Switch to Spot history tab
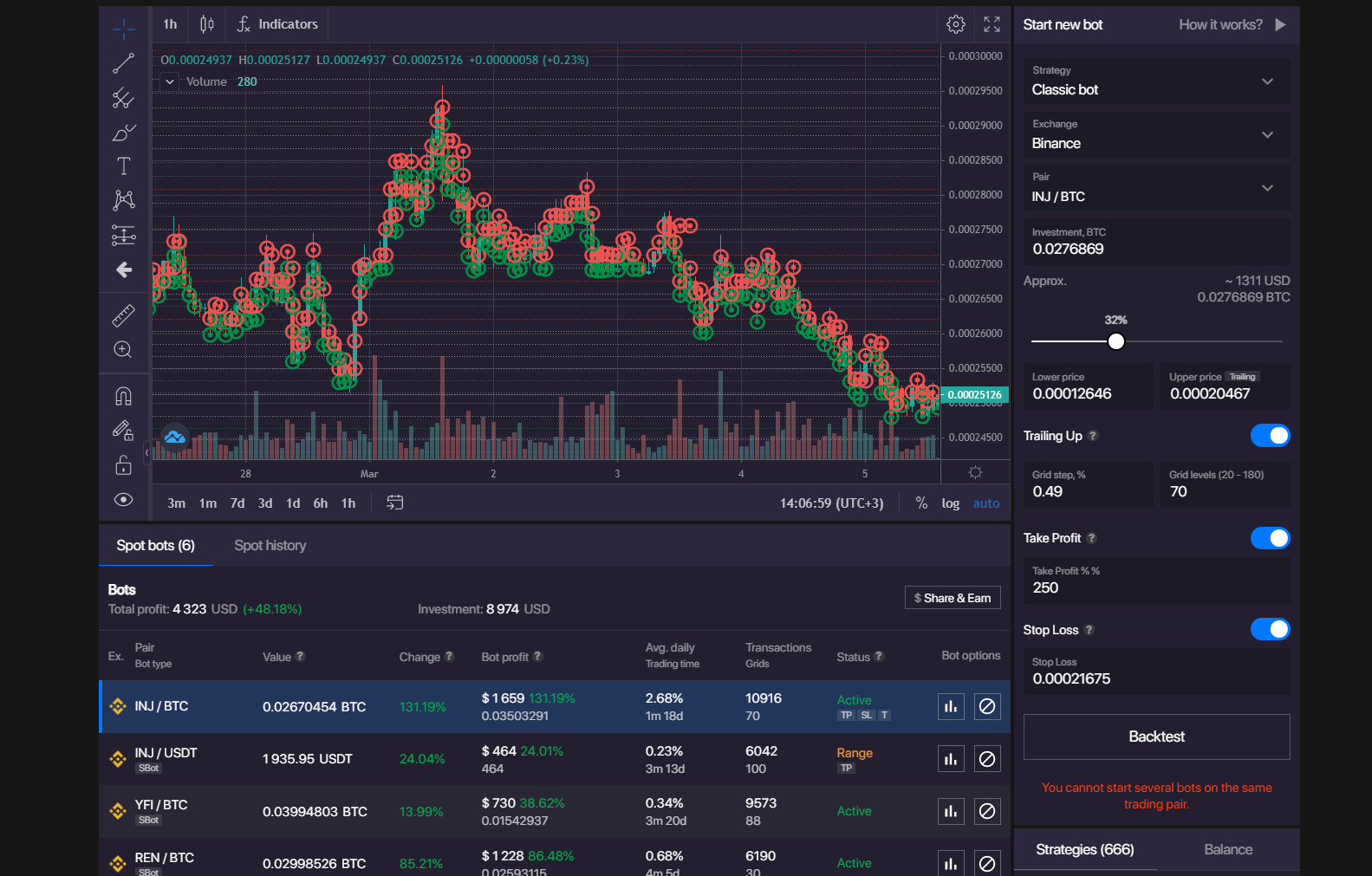Screen dimensions: 1372x876 (x=270, y=545)
